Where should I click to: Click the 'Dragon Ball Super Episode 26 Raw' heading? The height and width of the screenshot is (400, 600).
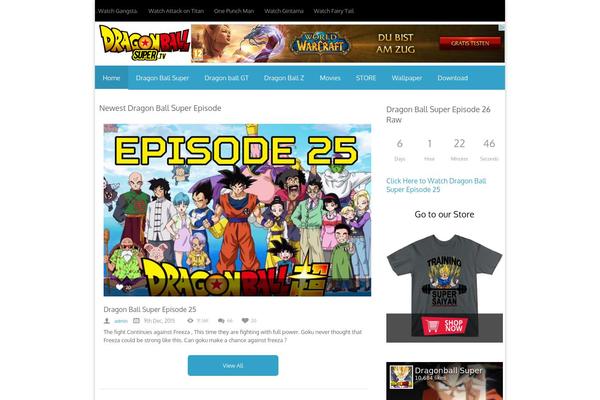pos(438,114)
